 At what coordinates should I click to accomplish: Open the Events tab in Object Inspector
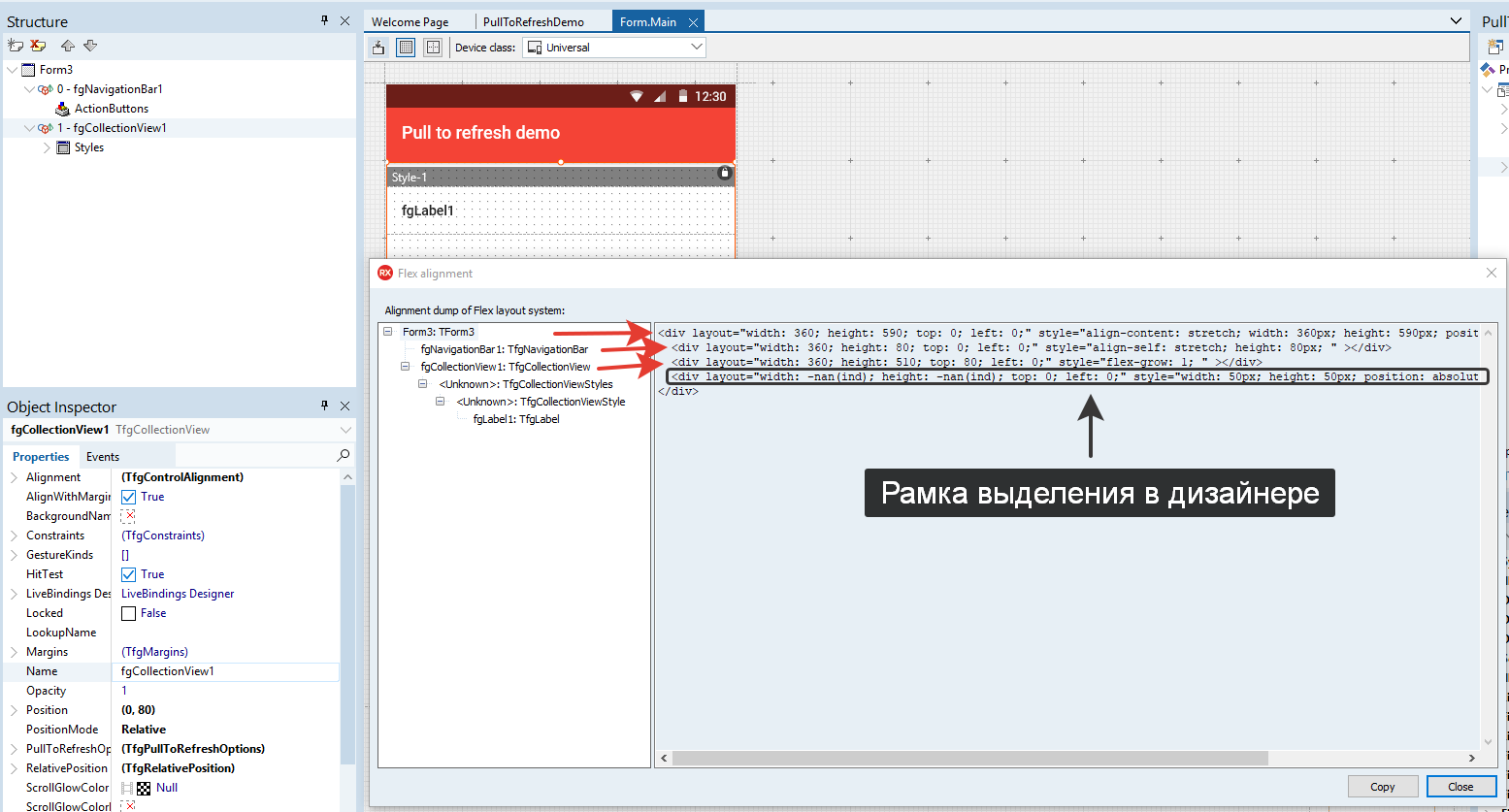point(103,457)
